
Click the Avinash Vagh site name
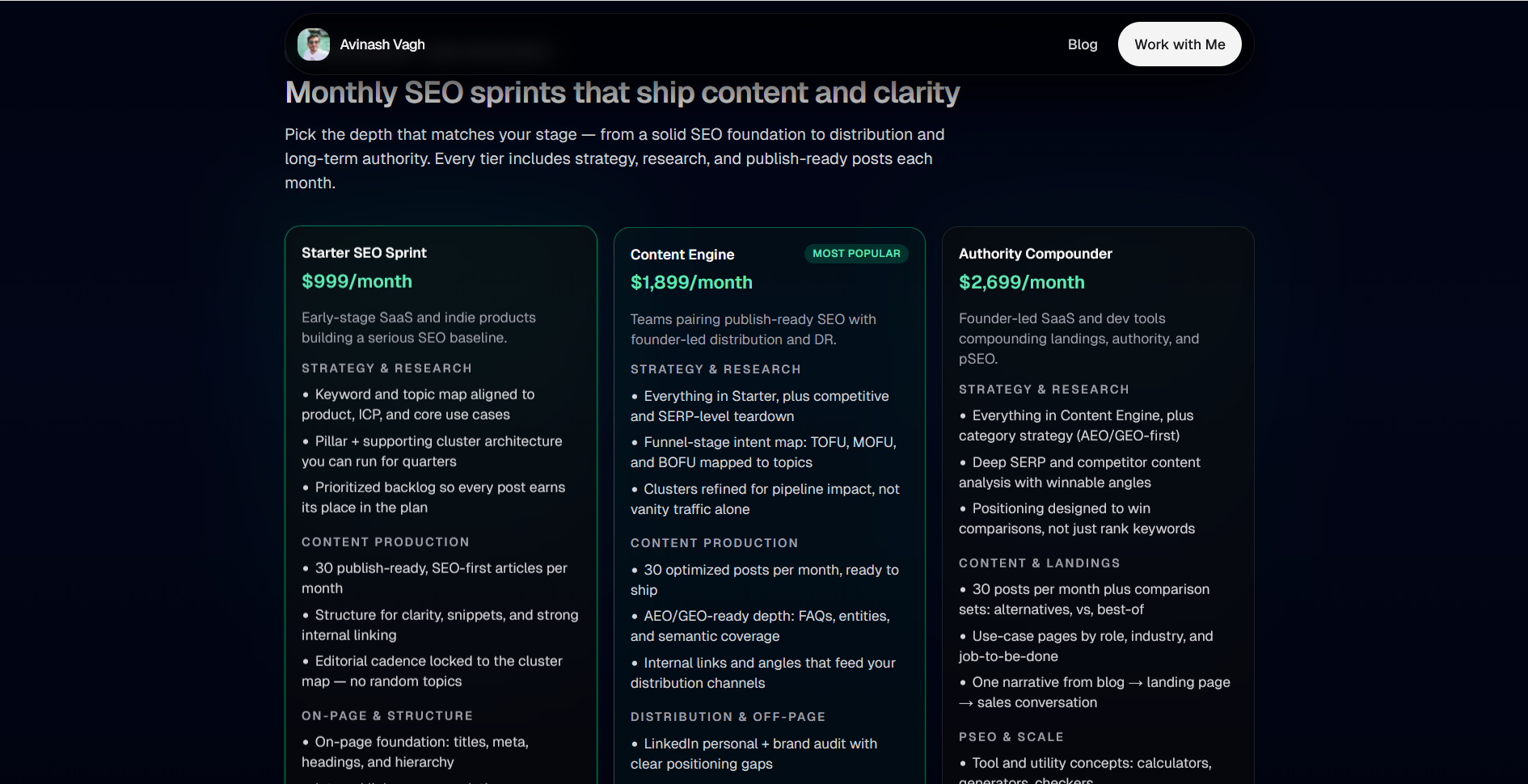tap(382, 44)
